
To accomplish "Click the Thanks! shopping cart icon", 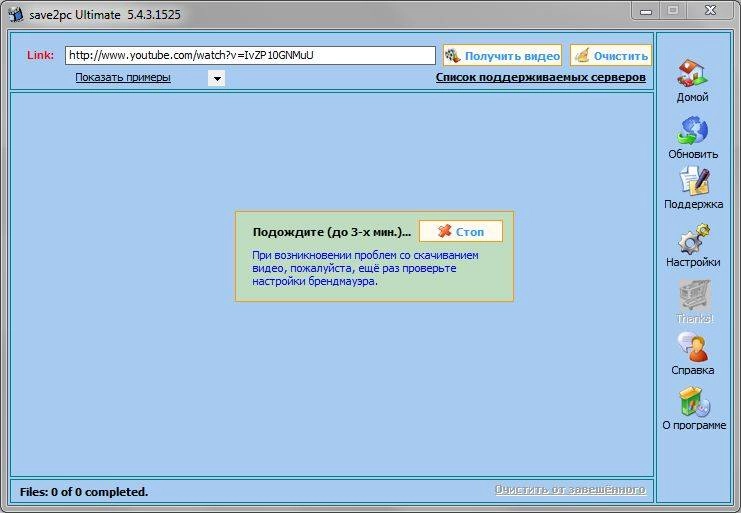I will coord(695,296).
